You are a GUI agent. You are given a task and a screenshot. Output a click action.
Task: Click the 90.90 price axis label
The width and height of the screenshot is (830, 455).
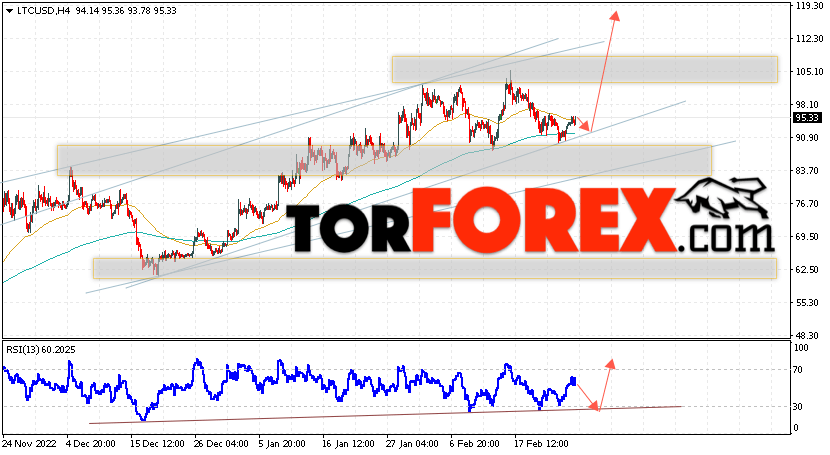[x=809, y=138]
